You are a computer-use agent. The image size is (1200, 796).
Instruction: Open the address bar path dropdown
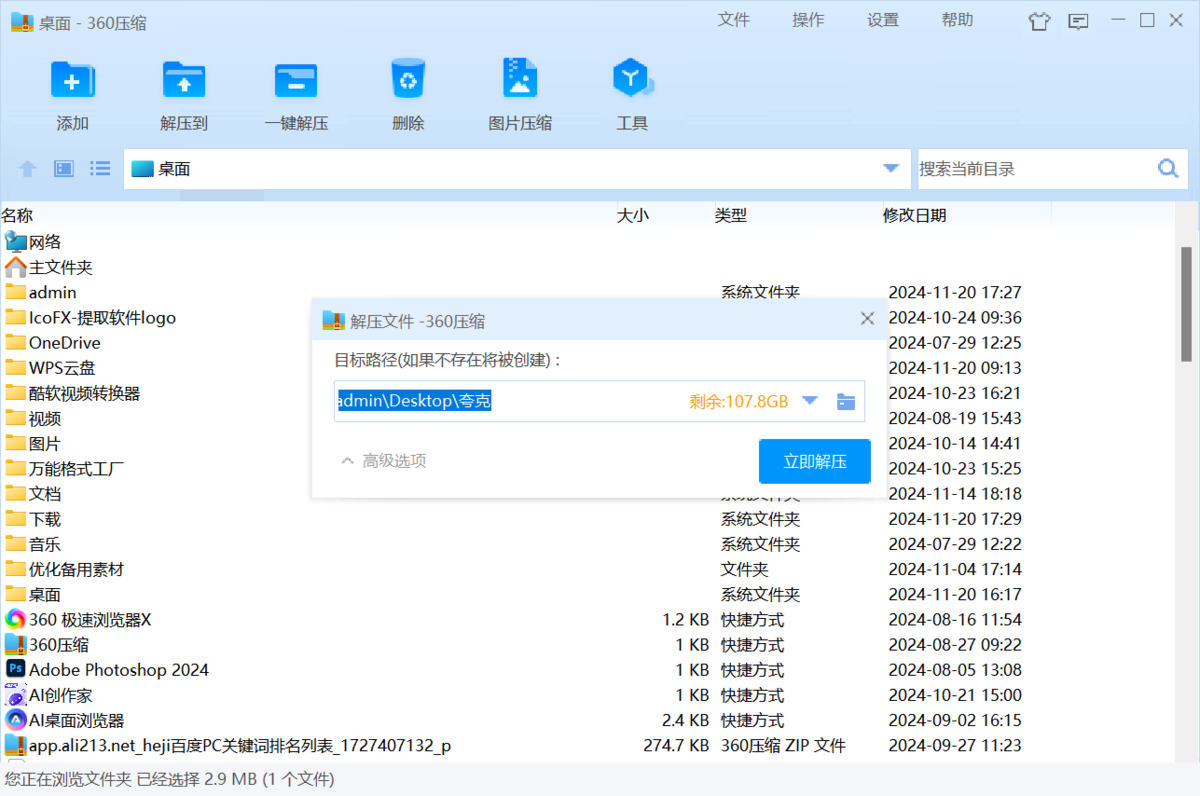tap(891, 169)
